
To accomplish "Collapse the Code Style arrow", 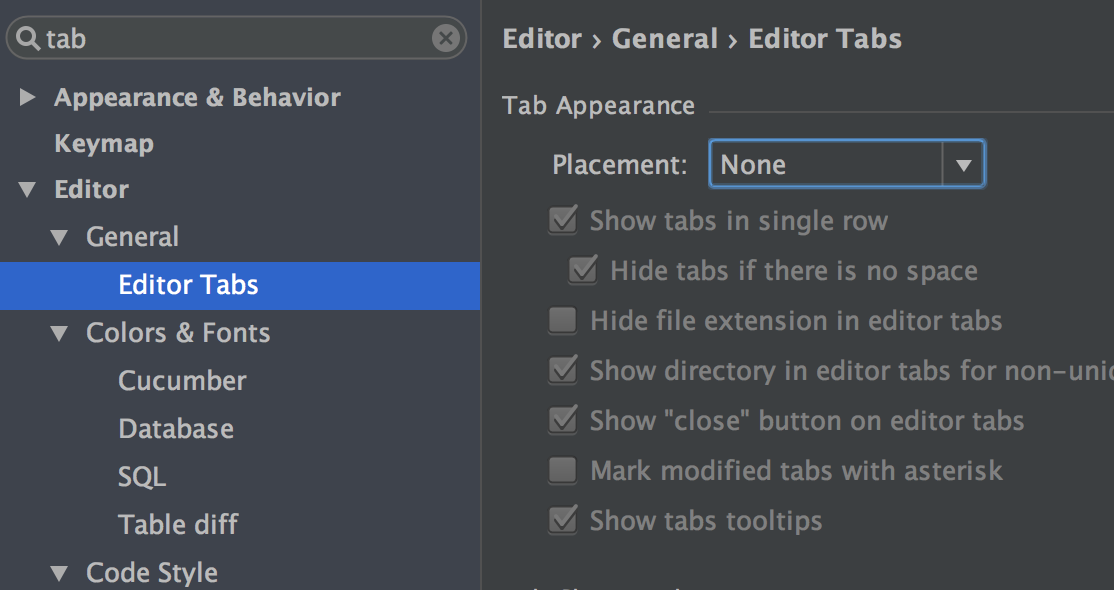I will pyautogui.click(x=59, y=572).
